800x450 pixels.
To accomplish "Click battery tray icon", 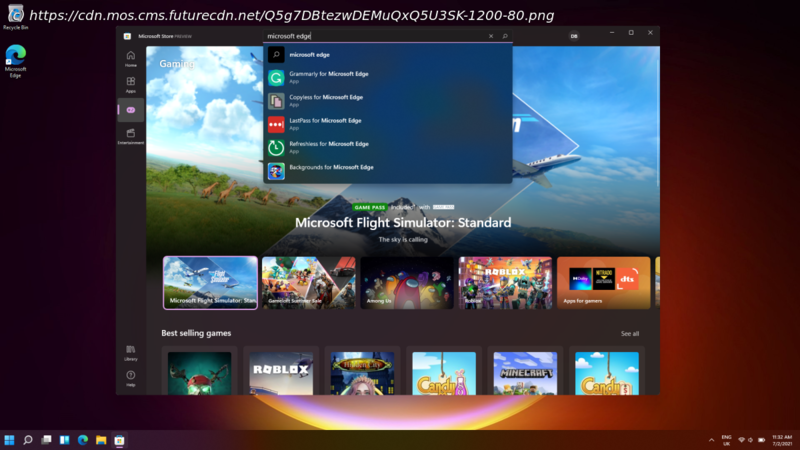I will click(762, 440).
